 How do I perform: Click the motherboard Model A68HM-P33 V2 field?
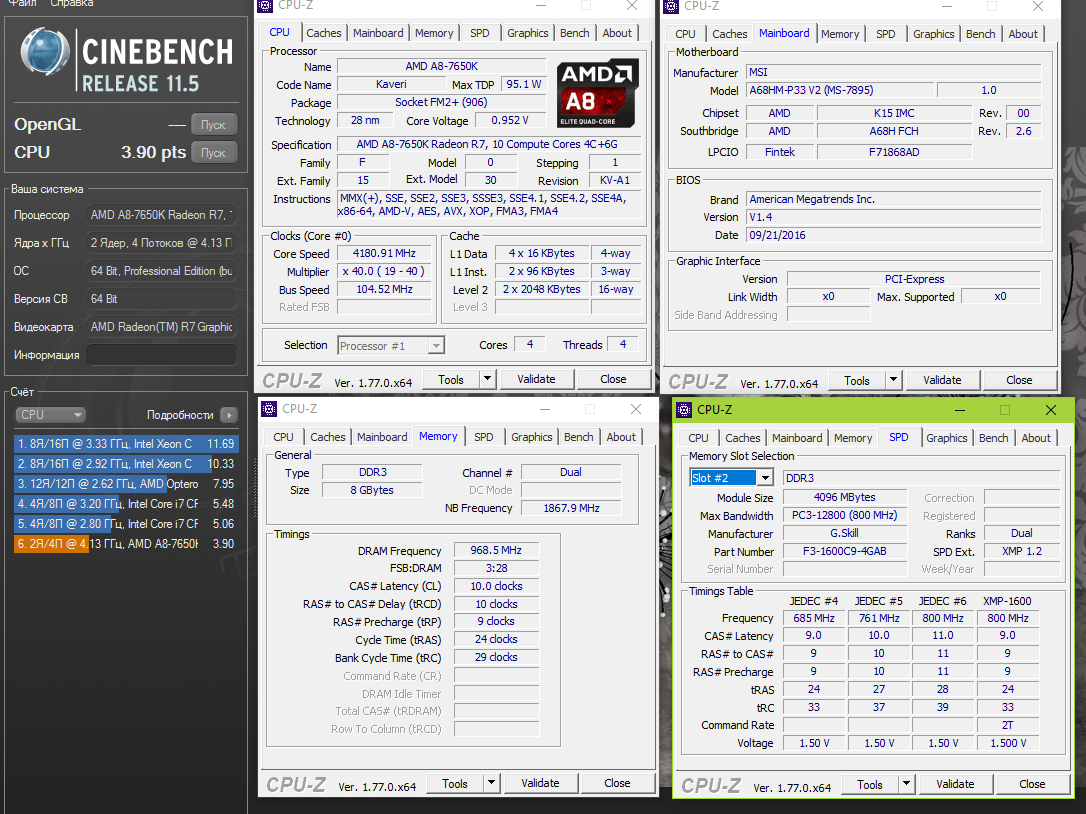[x=838, y=90]
